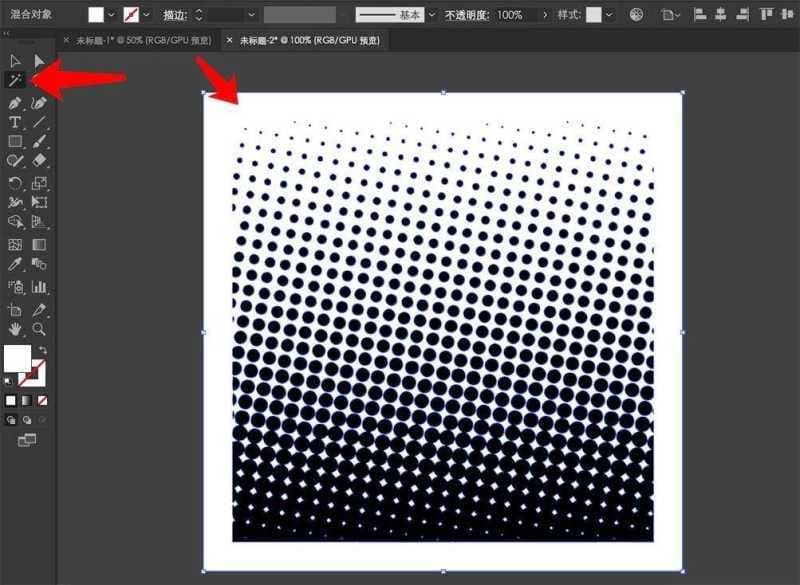
Task: Choose the Rectangle tool
Action: (15, 141)
